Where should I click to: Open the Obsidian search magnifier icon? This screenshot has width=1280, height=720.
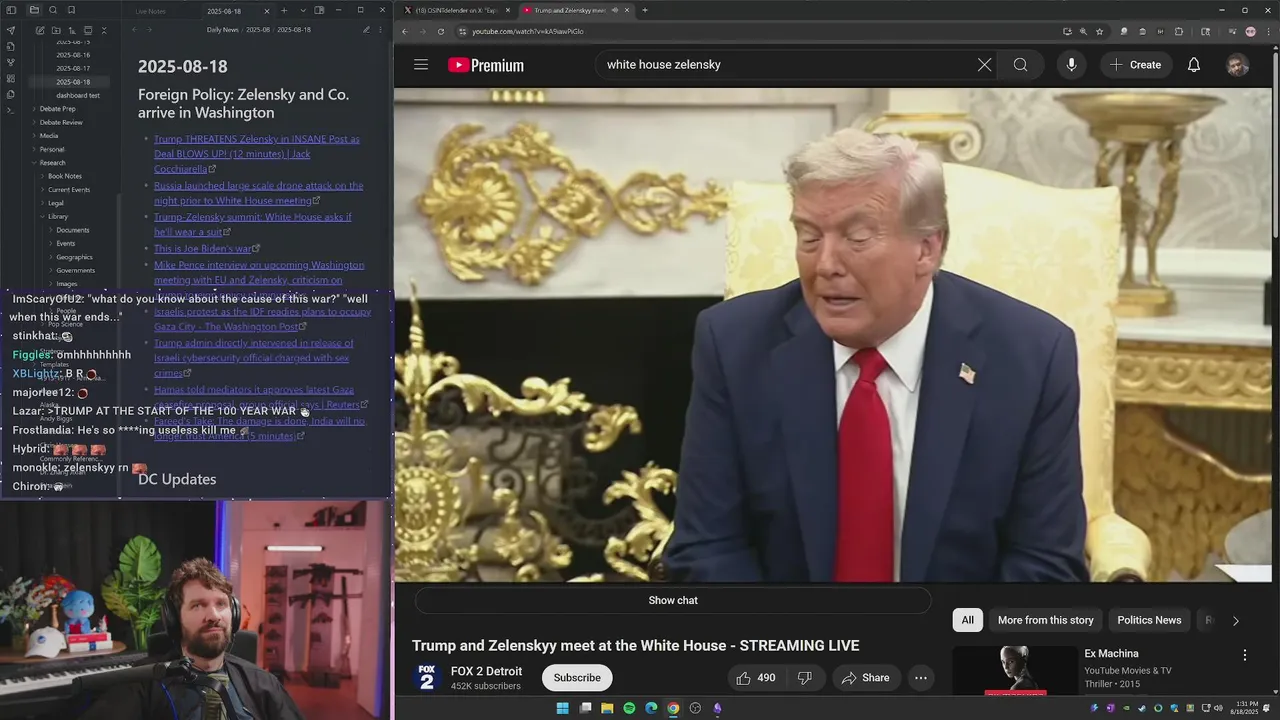pos(53,10)
